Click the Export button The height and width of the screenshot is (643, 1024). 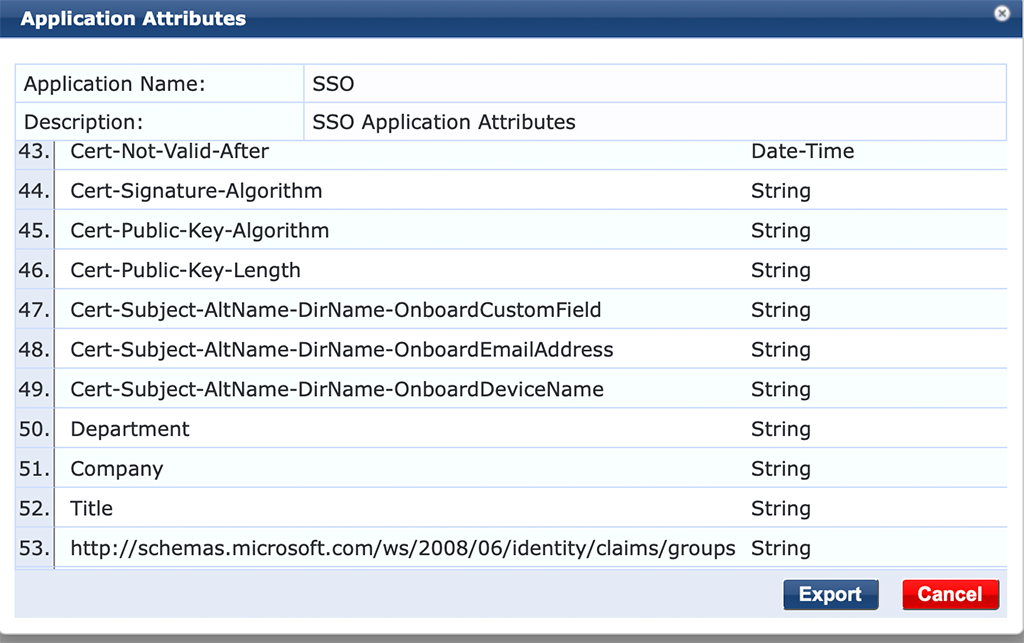(x=830, y=594)
